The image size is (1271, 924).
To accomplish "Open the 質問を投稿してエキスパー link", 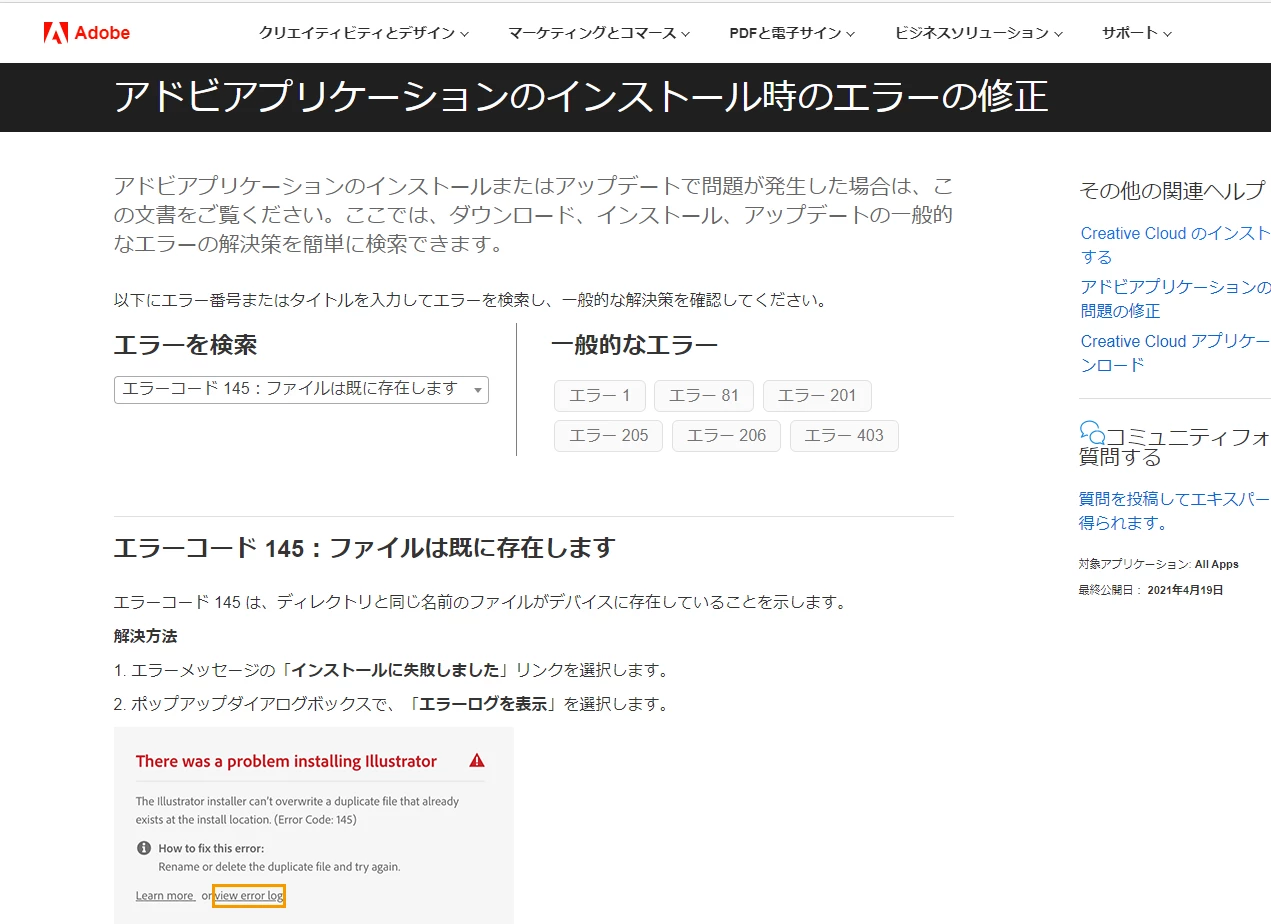I will tap(1175, 511).
